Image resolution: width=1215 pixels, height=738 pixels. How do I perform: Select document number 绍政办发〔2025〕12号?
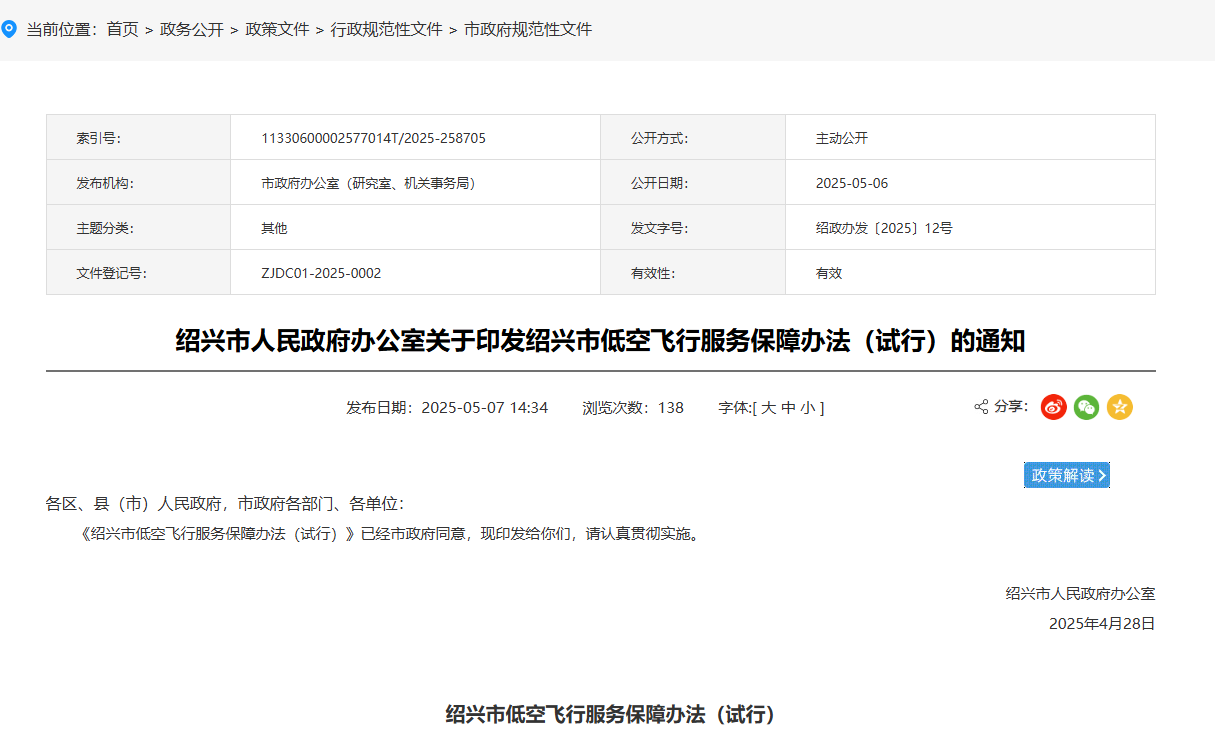[884, 228]
